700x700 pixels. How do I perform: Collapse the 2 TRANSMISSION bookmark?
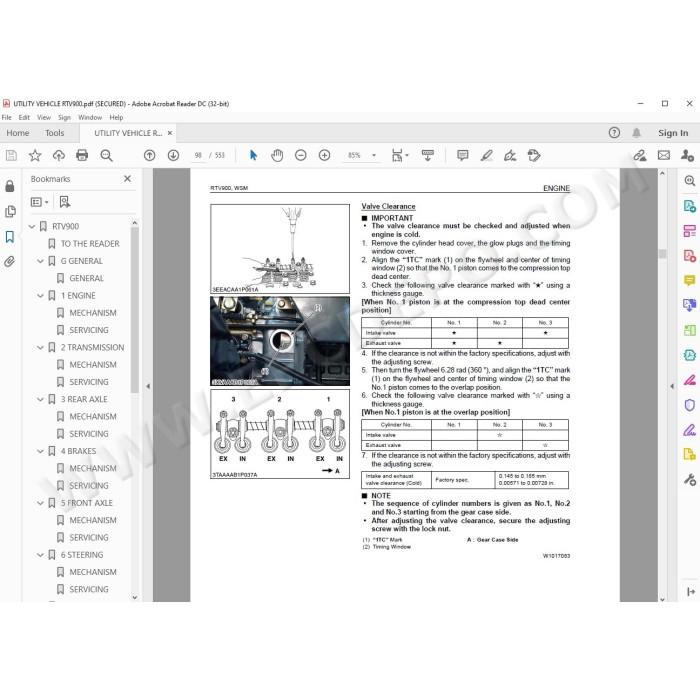click(x=40, y=347)
